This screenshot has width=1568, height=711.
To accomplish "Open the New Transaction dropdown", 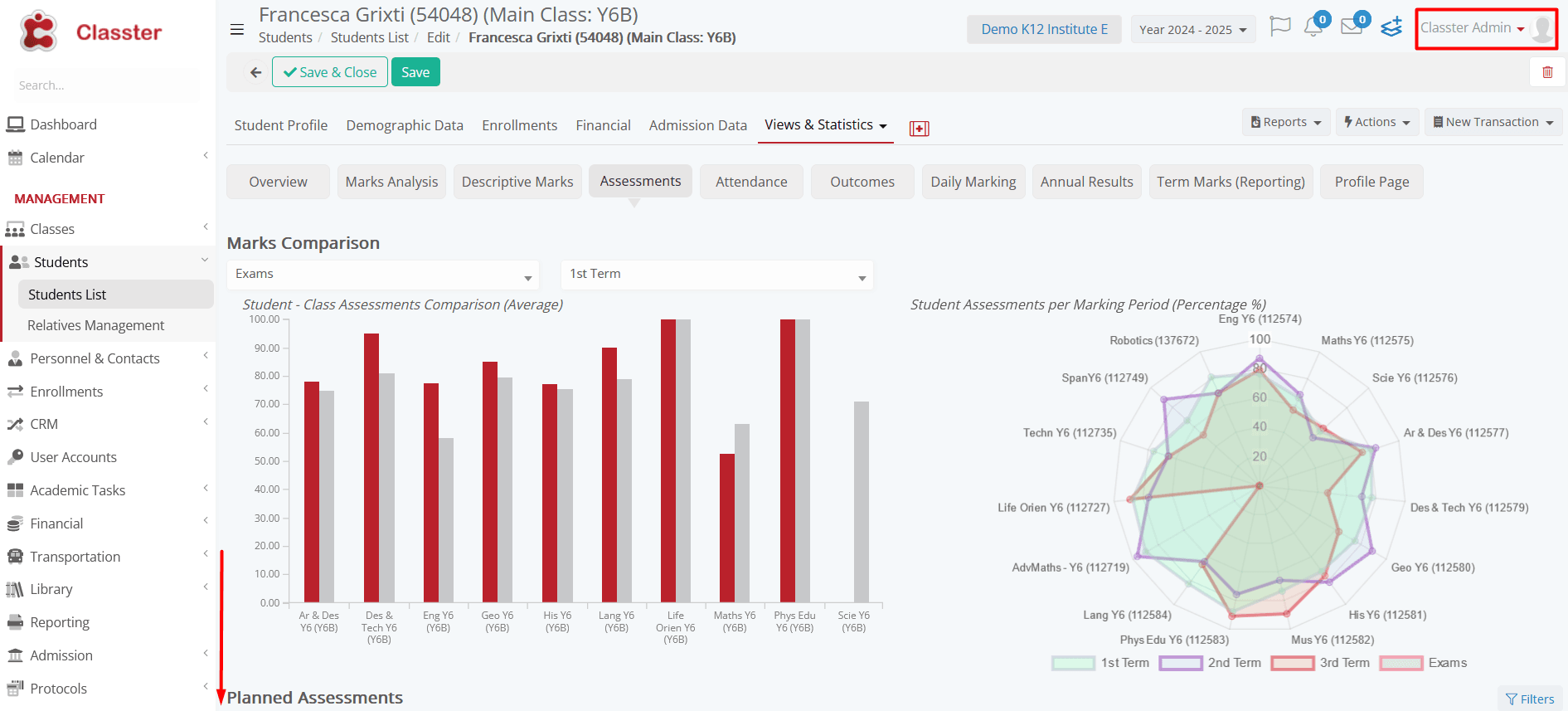I will pos(1494,122).
